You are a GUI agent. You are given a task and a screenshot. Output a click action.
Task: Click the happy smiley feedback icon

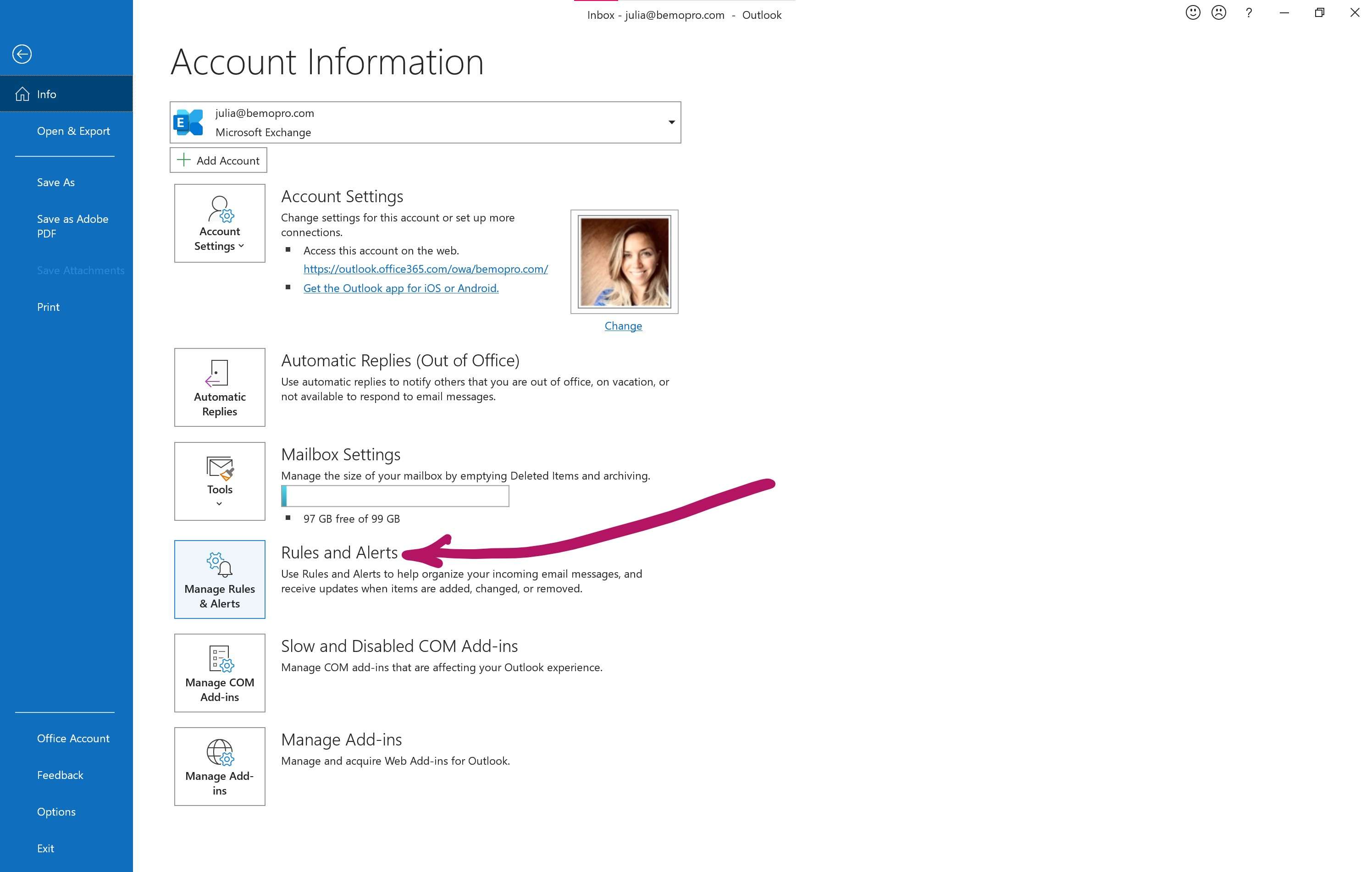1193,12
